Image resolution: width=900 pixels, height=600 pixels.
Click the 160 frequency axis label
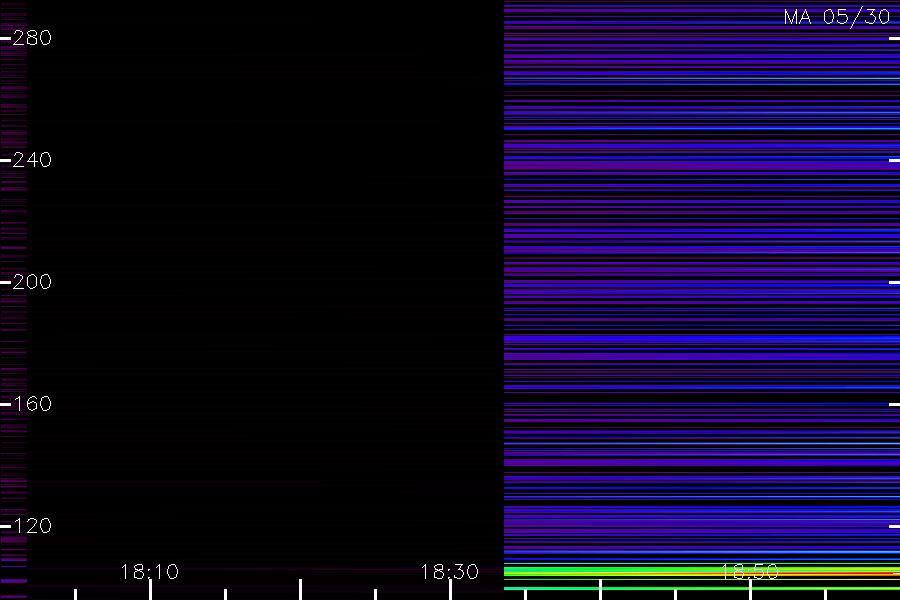pyautogui.click(x=32, y=404)
